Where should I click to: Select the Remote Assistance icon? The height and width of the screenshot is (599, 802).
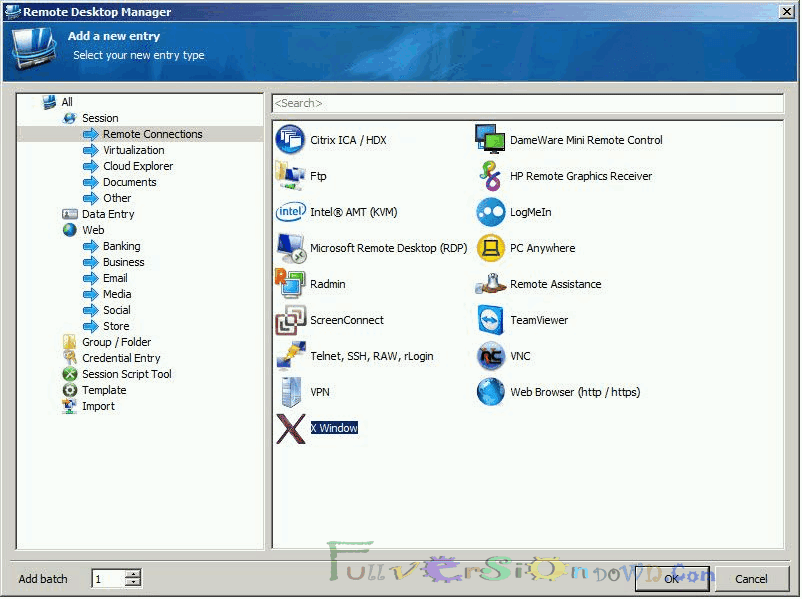491,284
